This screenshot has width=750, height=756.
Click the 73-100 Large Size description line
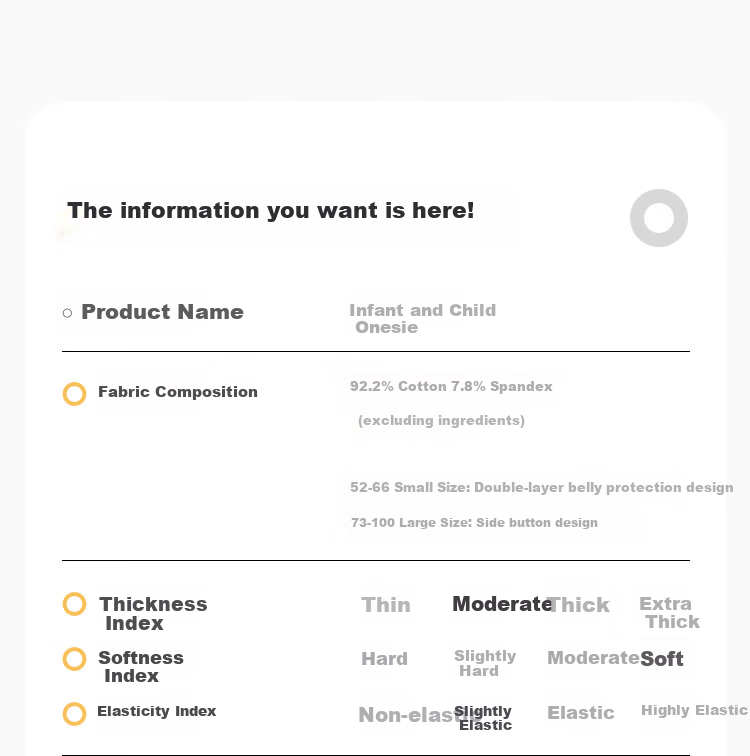tap(474, 523)
